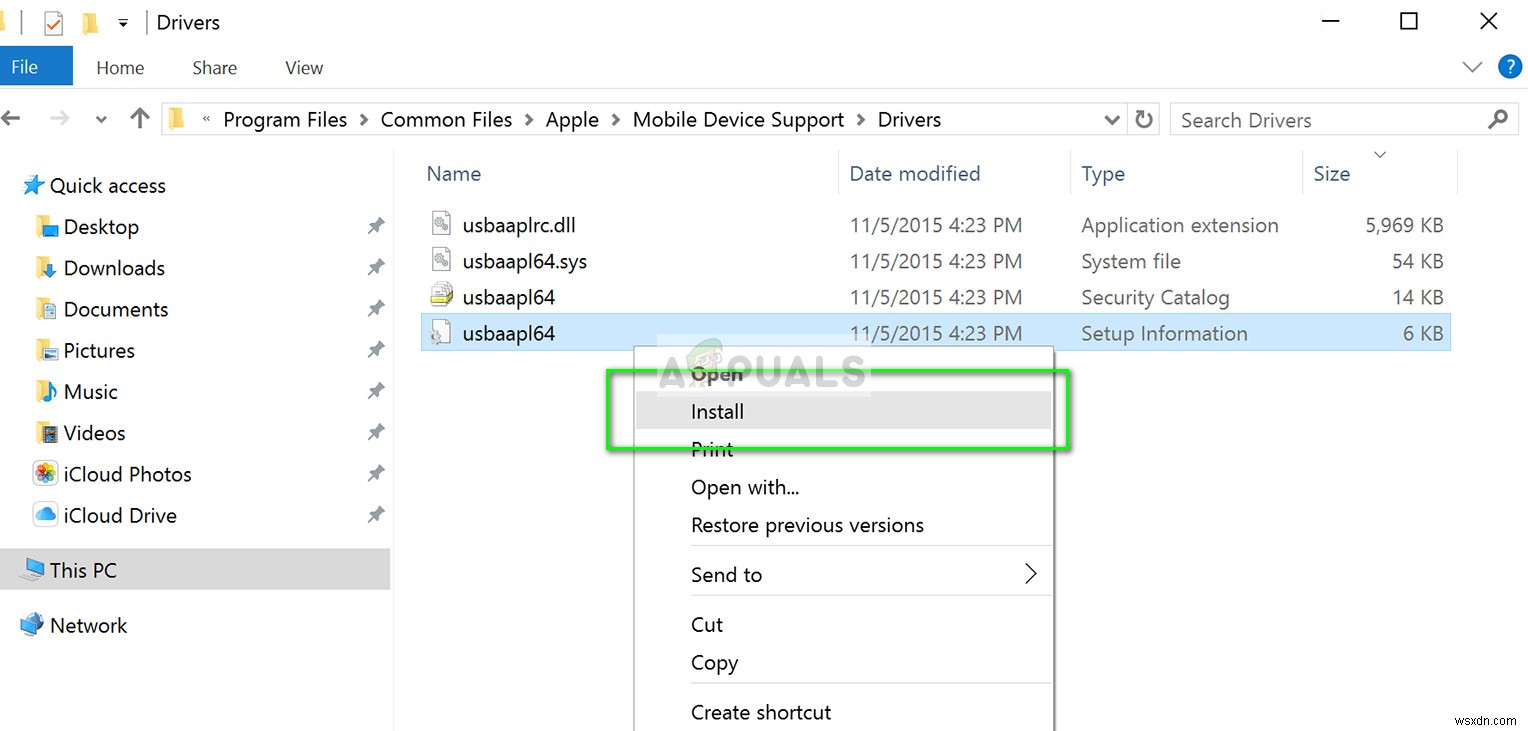Unpin Desktop from Quick access
Image resolution: width=1528 pixels, height=731 pixels.
coord(375,226)
